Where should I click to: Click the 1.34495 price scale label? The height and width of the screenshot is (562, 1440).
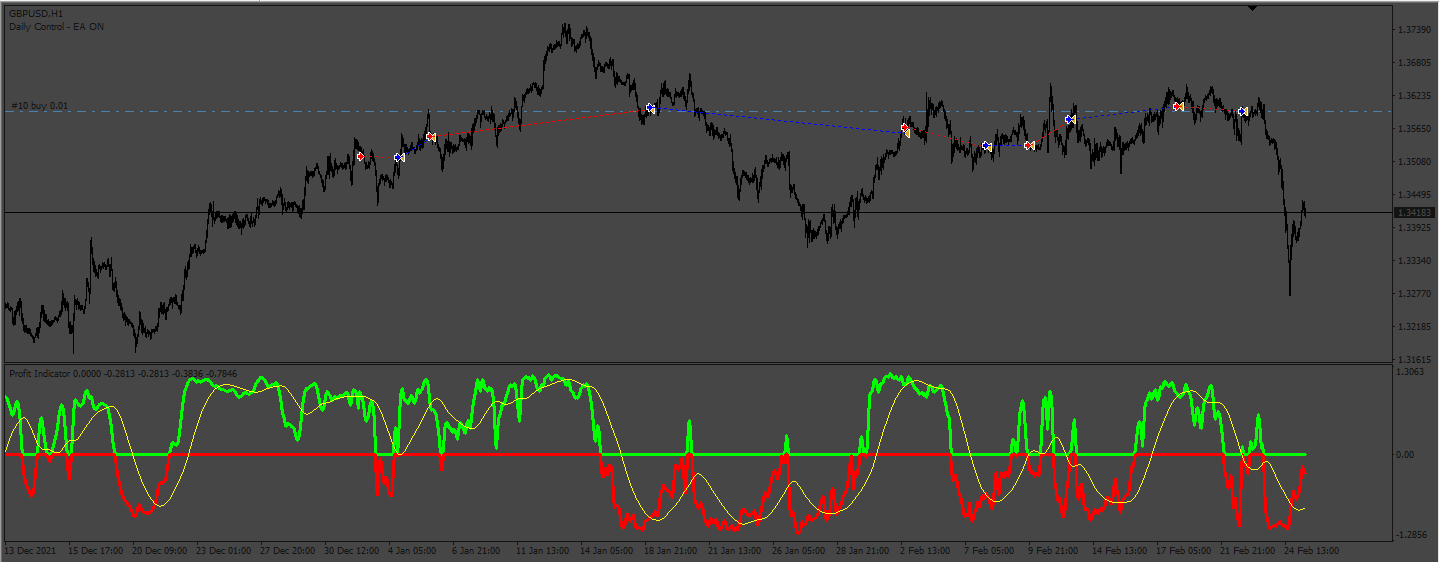[x=1416, y=194]
